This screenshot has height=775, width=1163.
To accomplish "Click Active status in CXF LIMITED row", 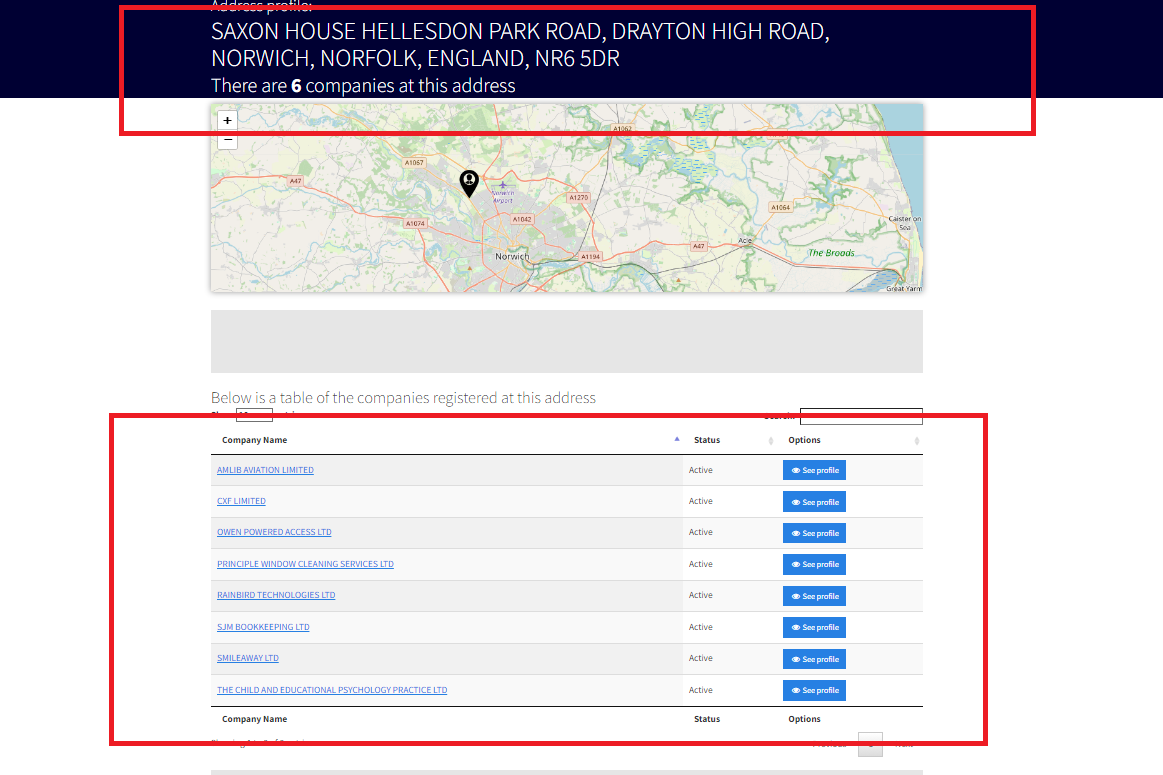I will 700,501.
